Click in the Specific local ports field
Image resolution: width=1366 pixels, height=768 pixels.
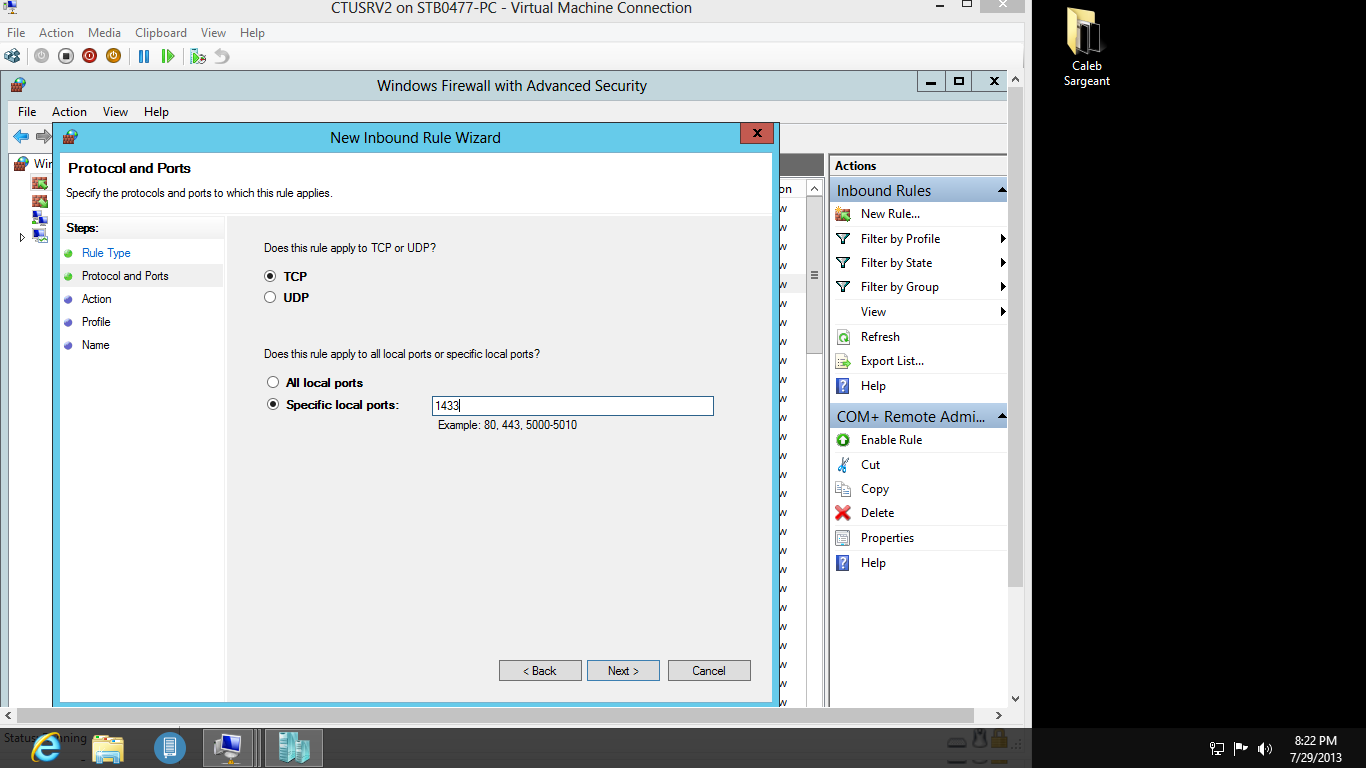573,406
